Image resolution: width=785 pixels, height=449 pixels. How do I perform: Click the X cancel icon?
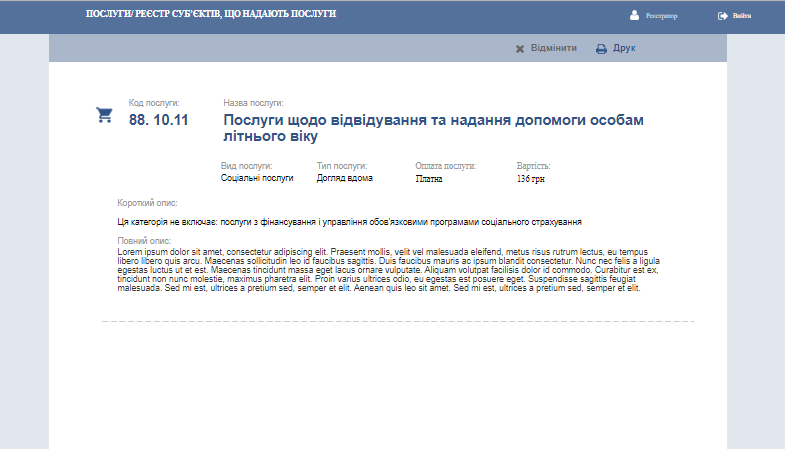520,49
